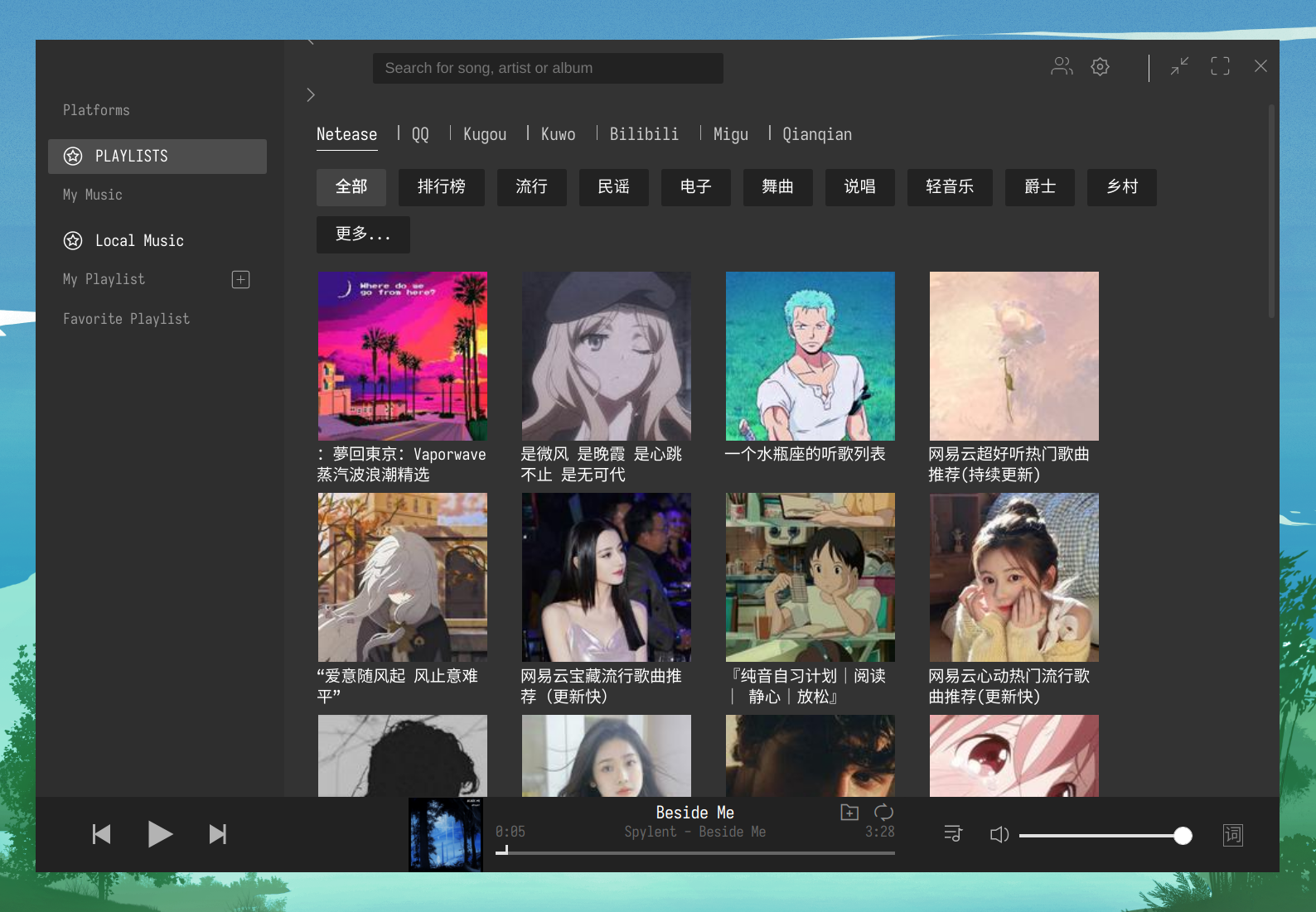1316x912 pixels.
Task: Select the 民谣 category filter
Action: 614,187
